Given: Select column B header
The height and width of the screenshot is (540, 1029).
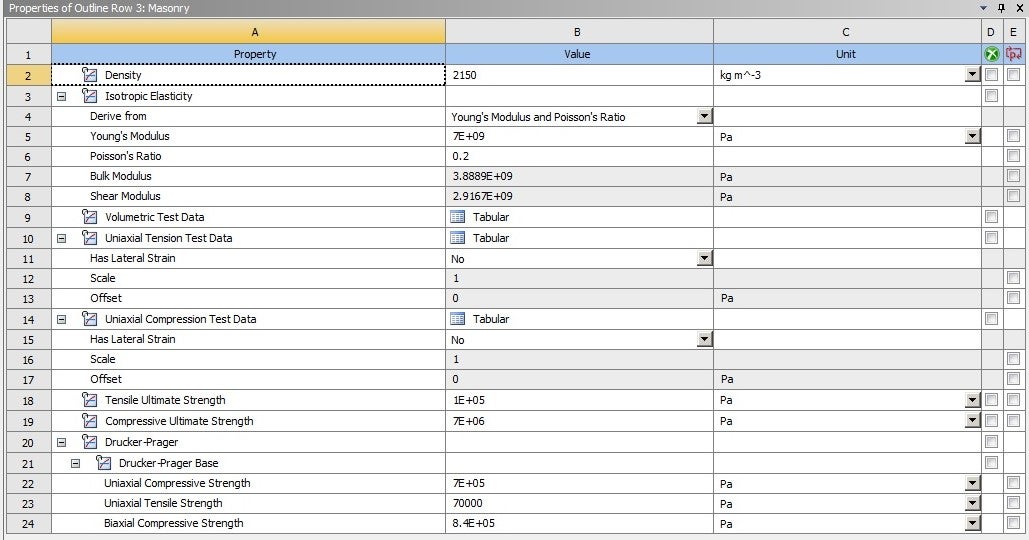Looking at the screenshot, I should tap(579, 31).
